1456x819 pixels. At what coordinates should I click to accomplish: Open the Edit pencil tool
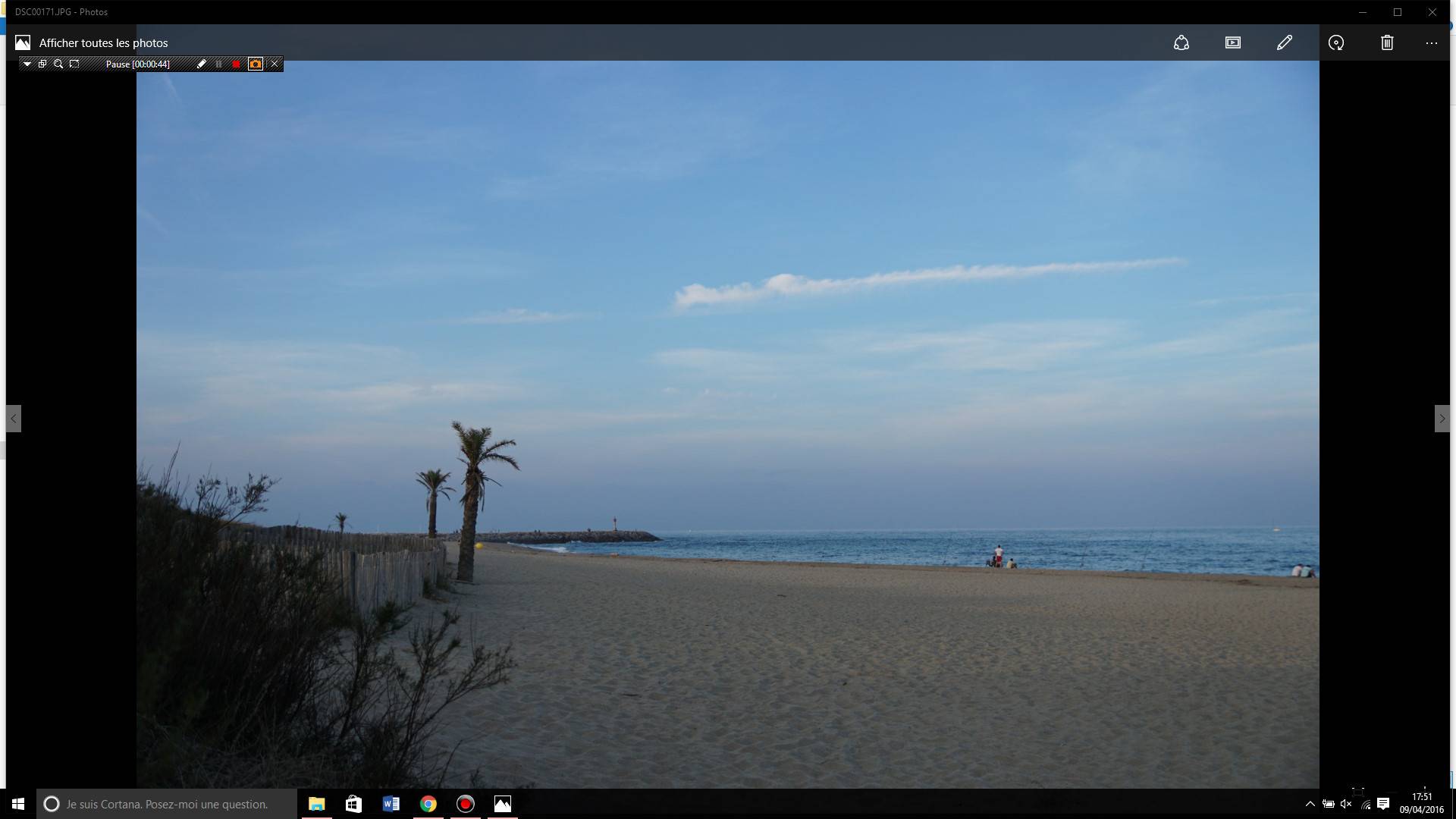click(x=1285, y=43)
